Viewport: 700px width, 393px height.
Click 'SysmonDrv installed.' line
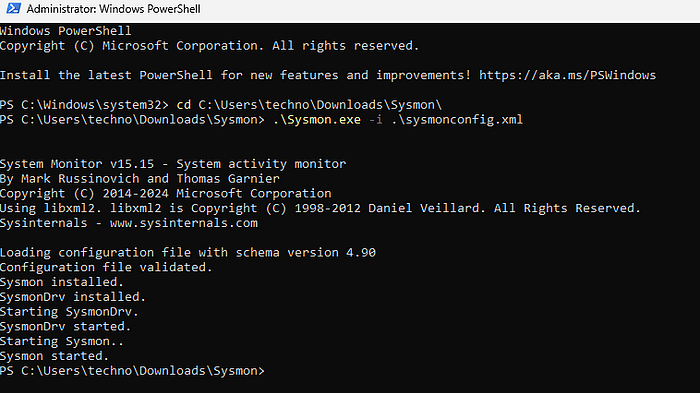[73, 297]
